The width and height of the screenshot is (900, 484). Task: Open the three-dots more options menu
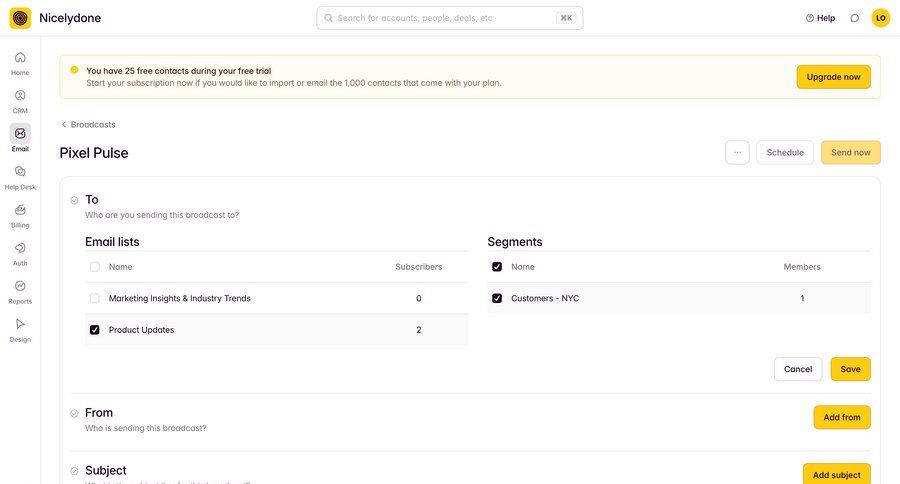coord(737,153)
